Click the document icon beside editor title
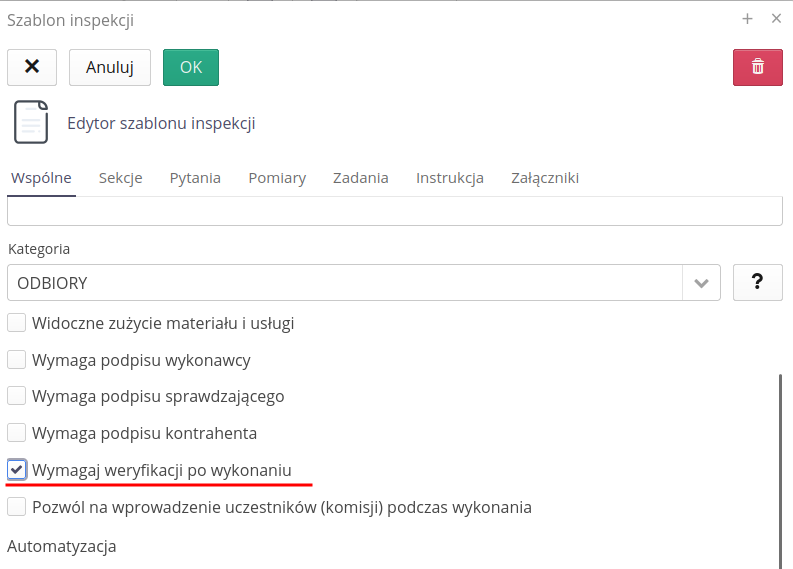The width and height of the screenshot is (793, 569). coord(30,123)
